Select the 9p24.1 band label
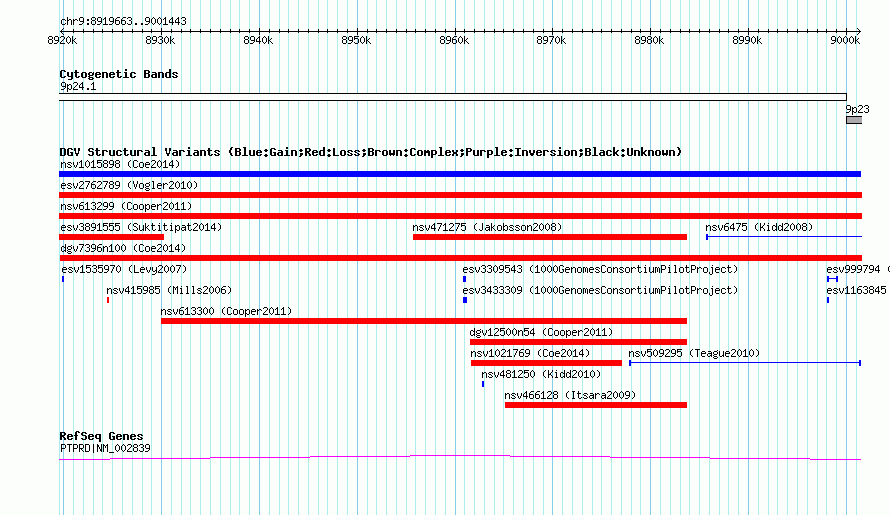The height and width of the screenshot is (515, 890). click(78, 86)
